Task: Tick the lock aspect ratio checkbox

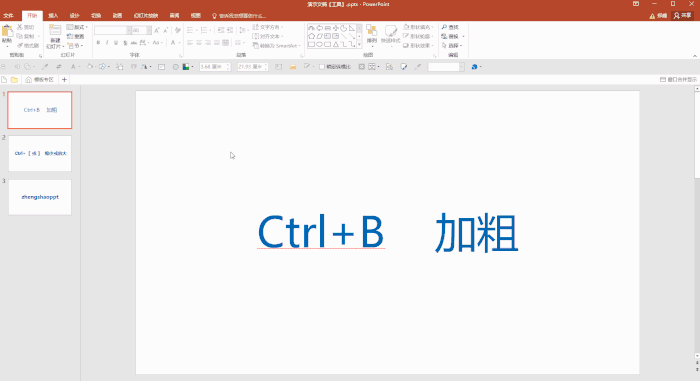Action: [321, 67]
